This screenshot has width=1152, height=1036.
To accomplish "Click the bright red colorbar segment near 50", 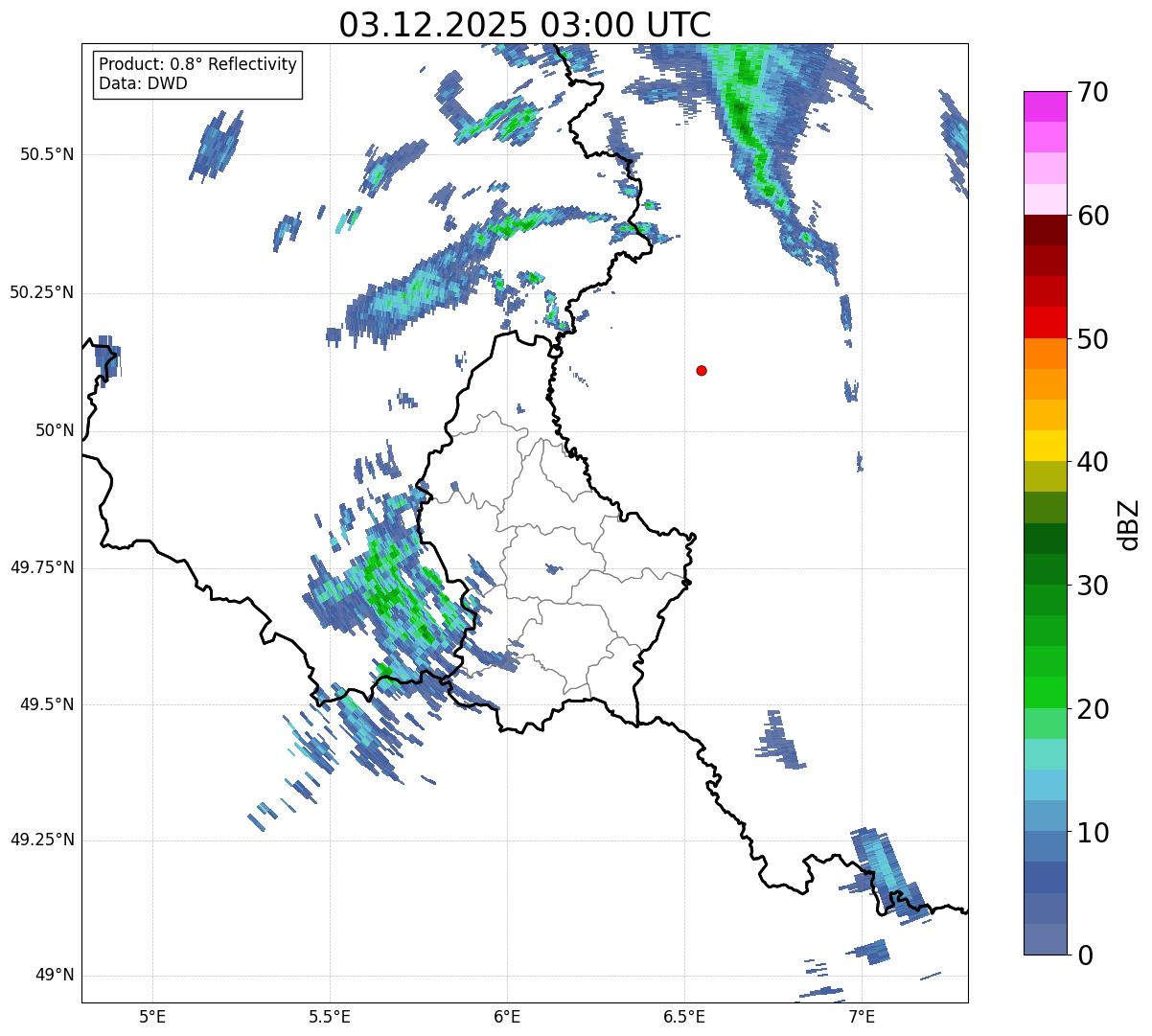I will [1045, 323].
